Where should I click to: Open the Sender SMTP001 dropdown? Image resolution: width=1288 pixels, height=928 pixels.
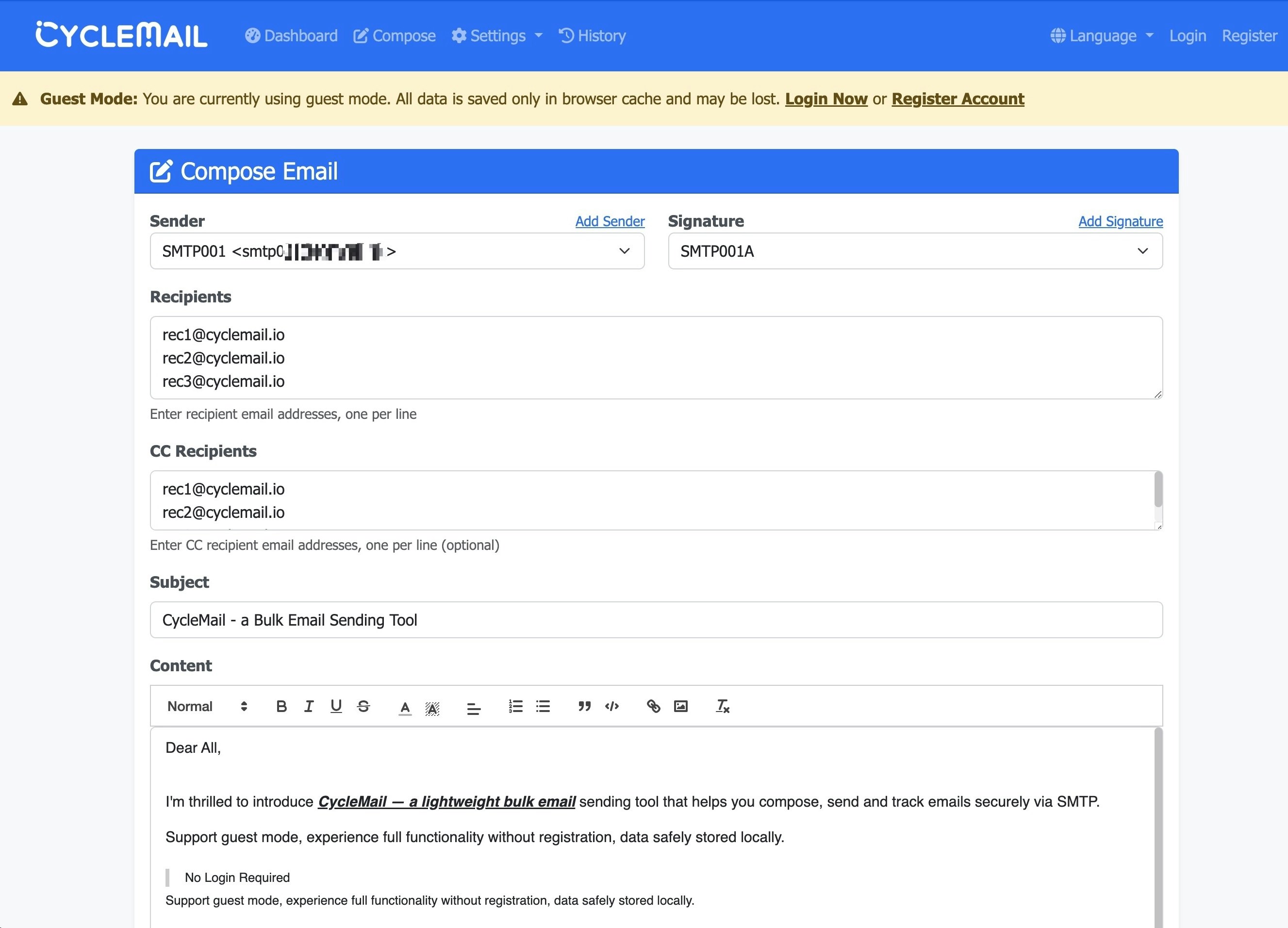pyautogui.click(x=397, y=251)
